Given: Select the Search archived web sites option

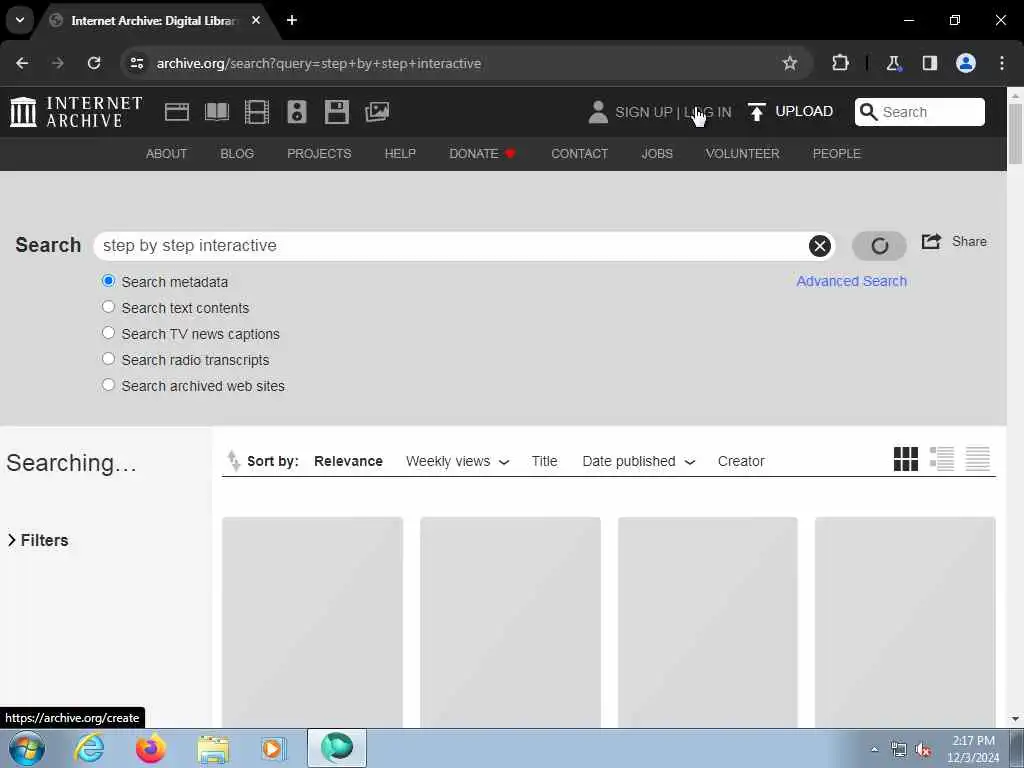Looking at the screenshot, I should click(108, 385).
